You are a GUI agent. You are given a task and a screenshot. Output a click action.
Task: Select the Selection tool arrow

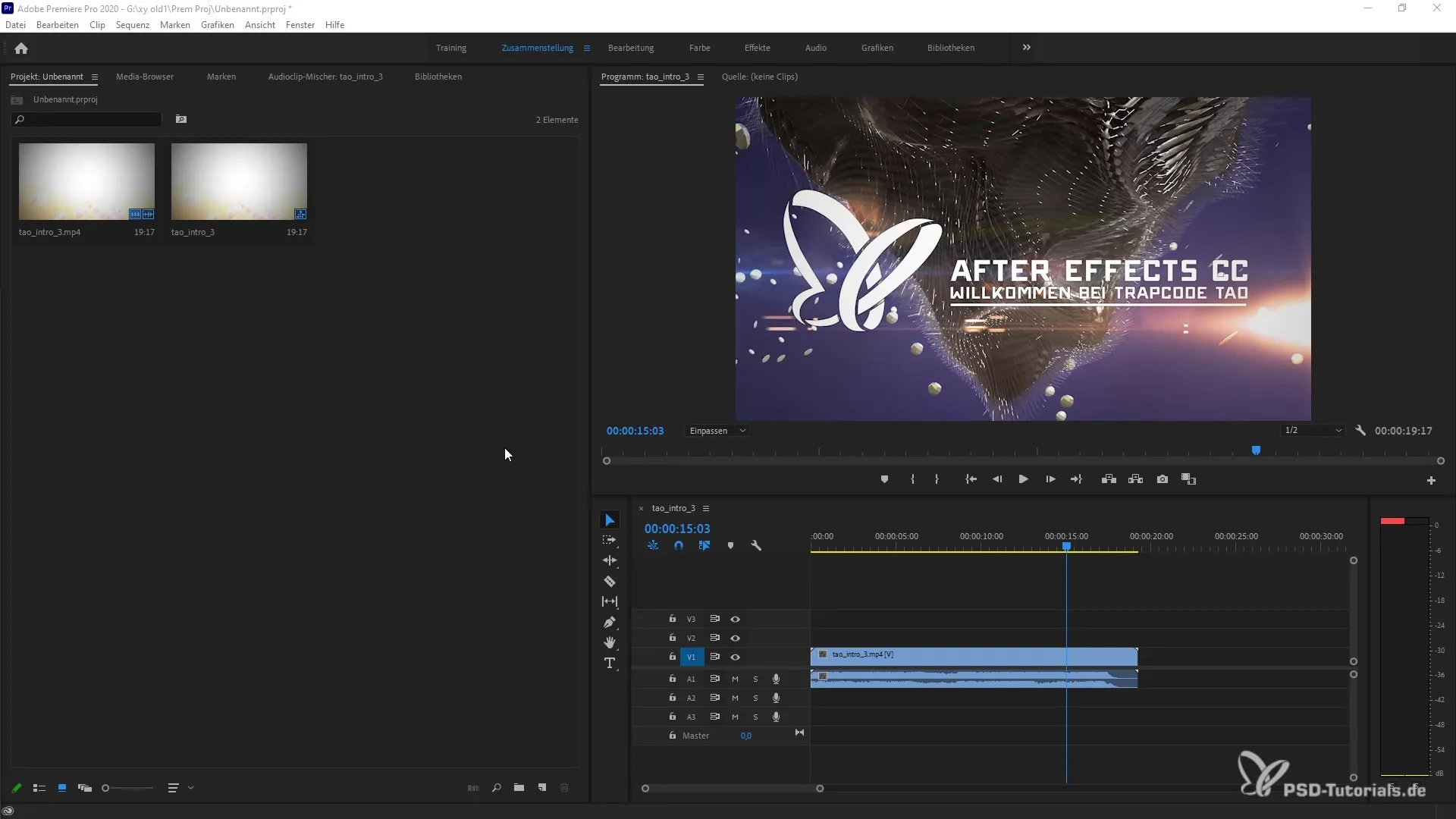tap(610, 520)
